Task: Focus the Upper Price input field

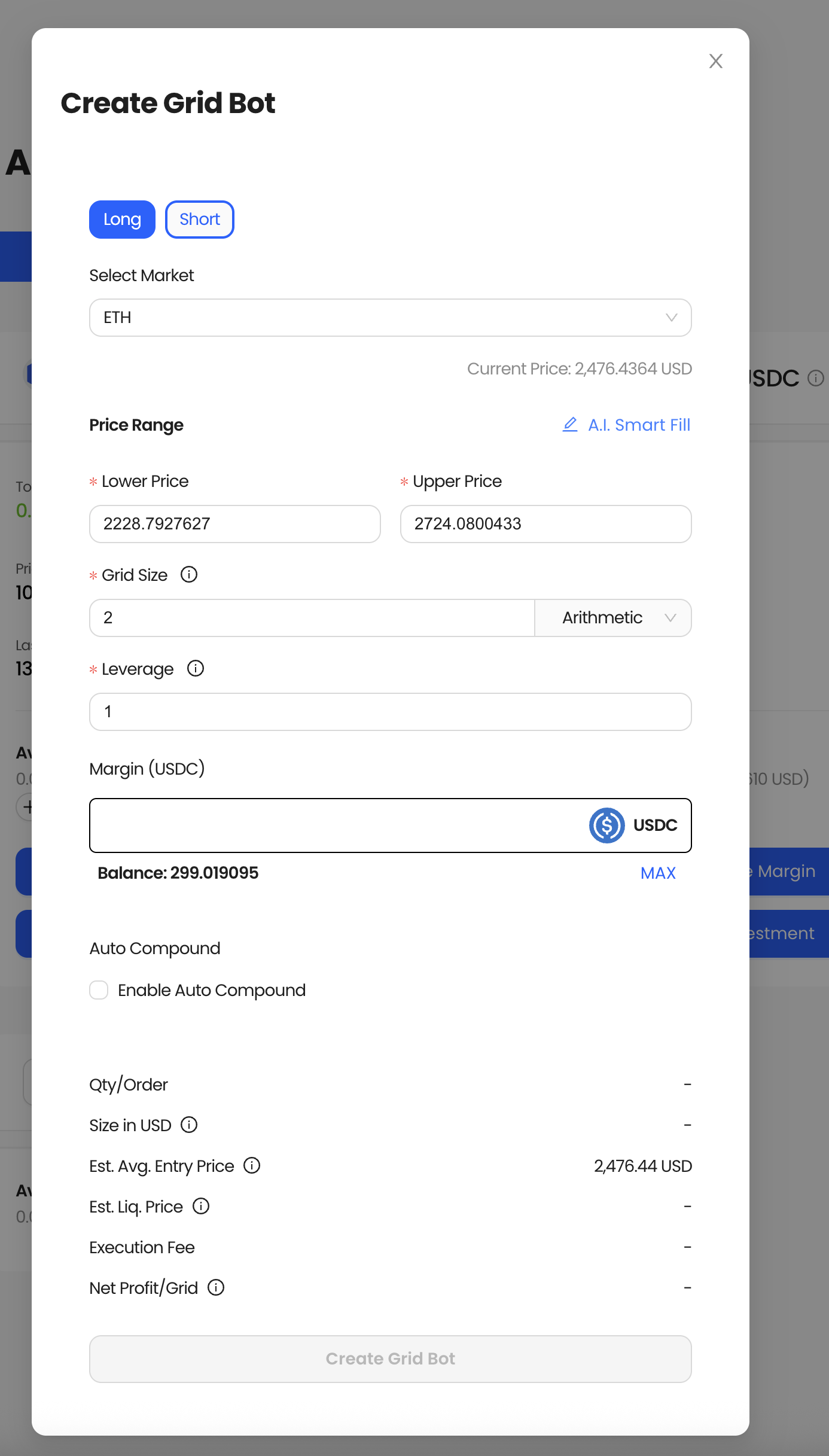Action: (x=546, y=524)
